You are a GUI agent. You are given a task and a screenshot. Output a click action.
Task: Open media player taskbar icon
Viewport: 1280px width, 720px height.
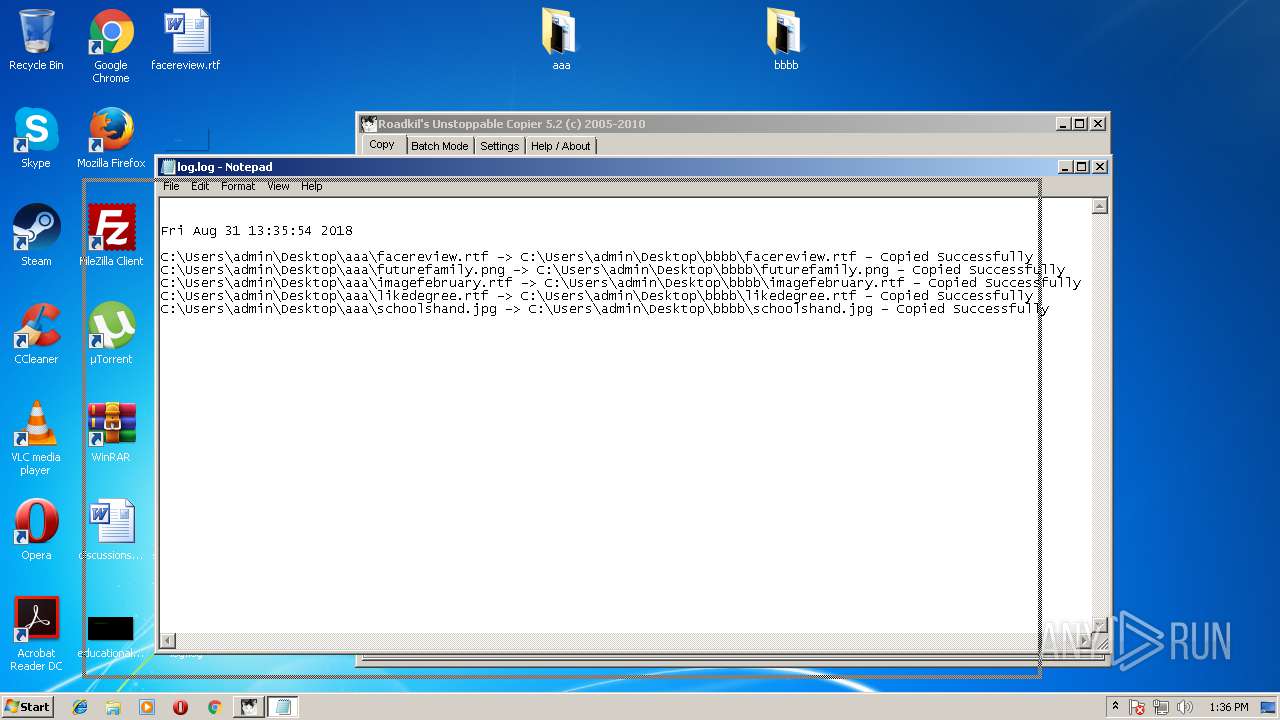coord(147,707)
